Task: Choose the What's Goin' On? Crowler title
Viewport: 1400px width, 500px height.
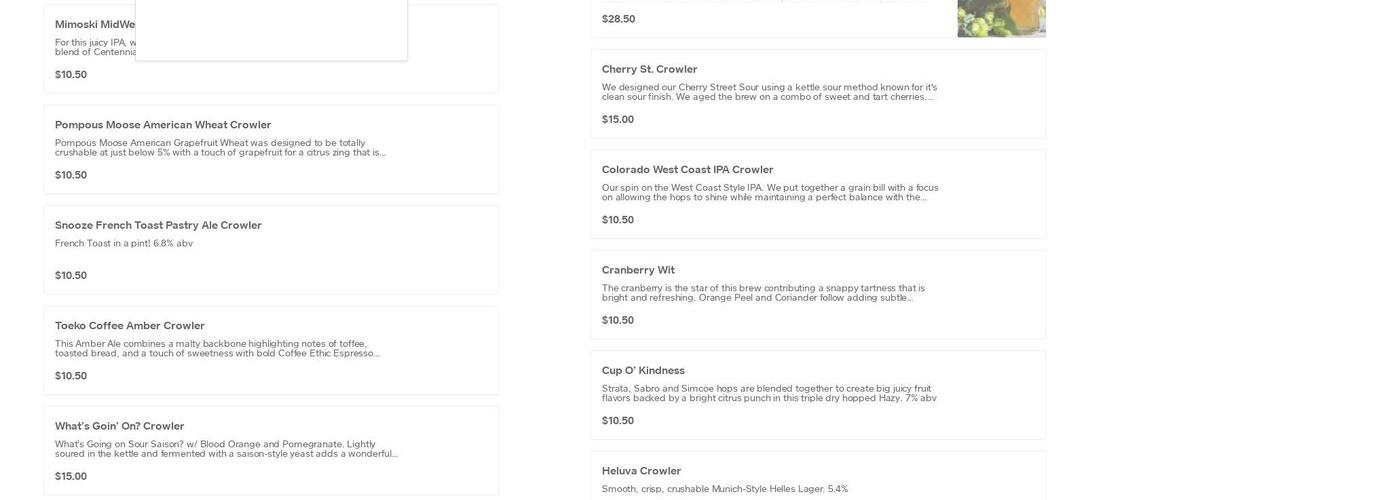Action: [120, 426]
